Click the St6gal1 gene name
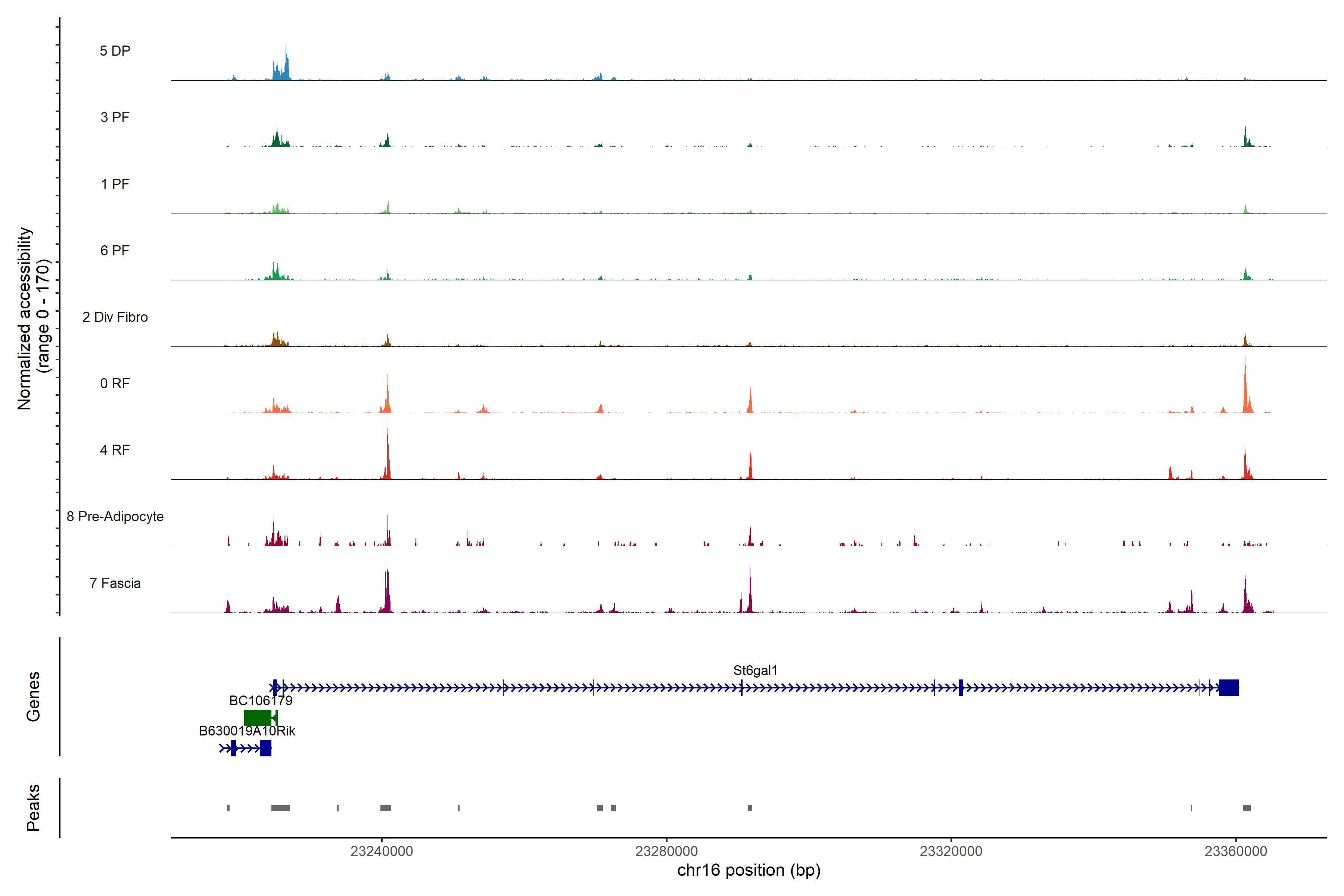1344x896 pixels. [x=755, y=670]
